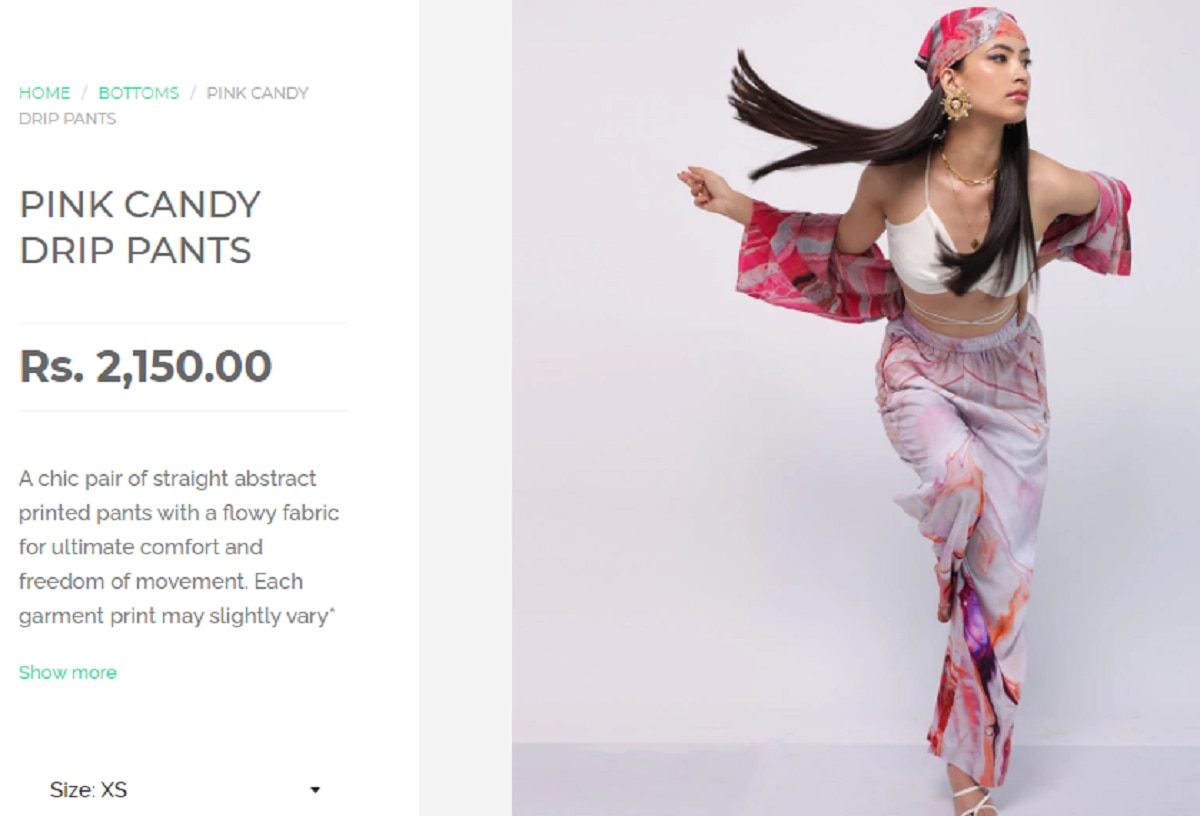Click the gold necklace in the photo
The height and width of the screenshot is (816, 1200).
[x=966, y=175]
